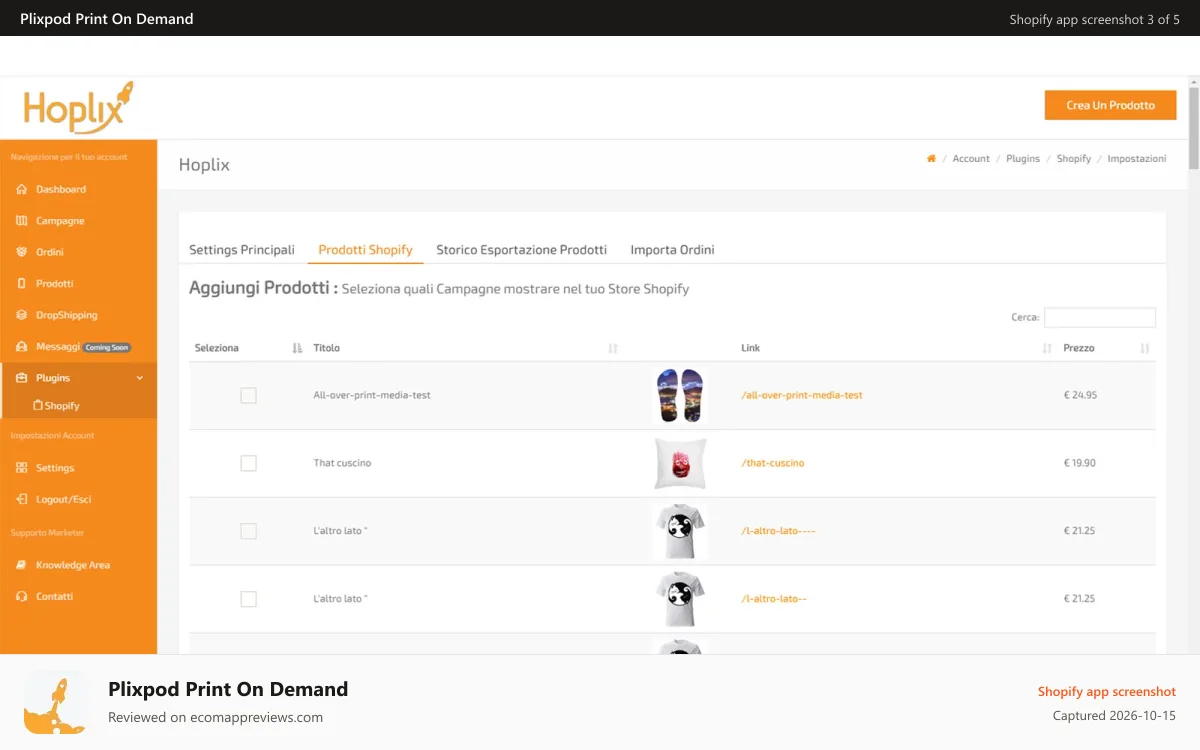1200x750 pixels.
Task: Open the /l-altro-lato-- link
Action: 774,599
